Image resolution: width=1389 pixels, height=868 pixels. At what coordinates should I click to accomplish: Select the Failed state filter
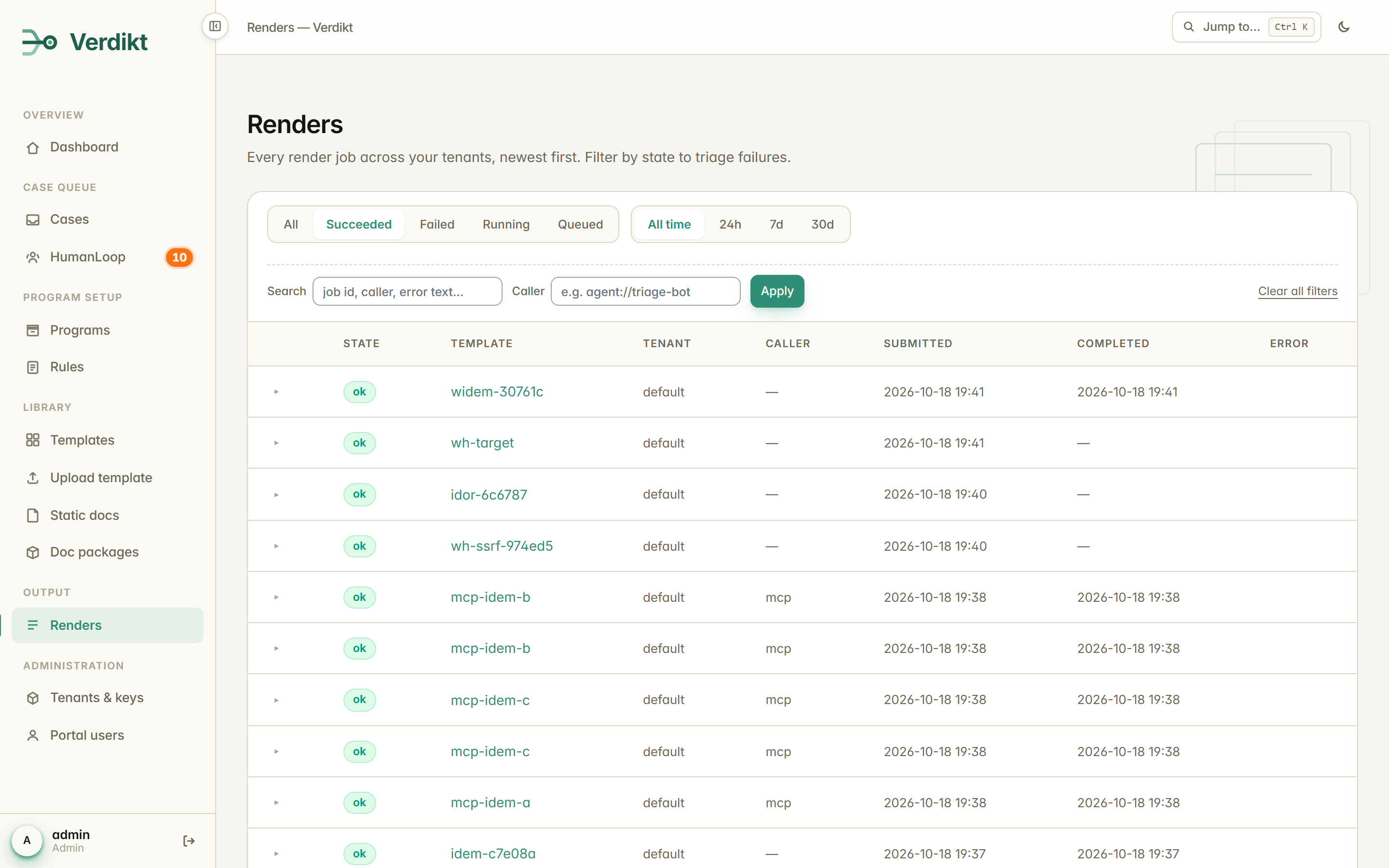click(437, 224)
